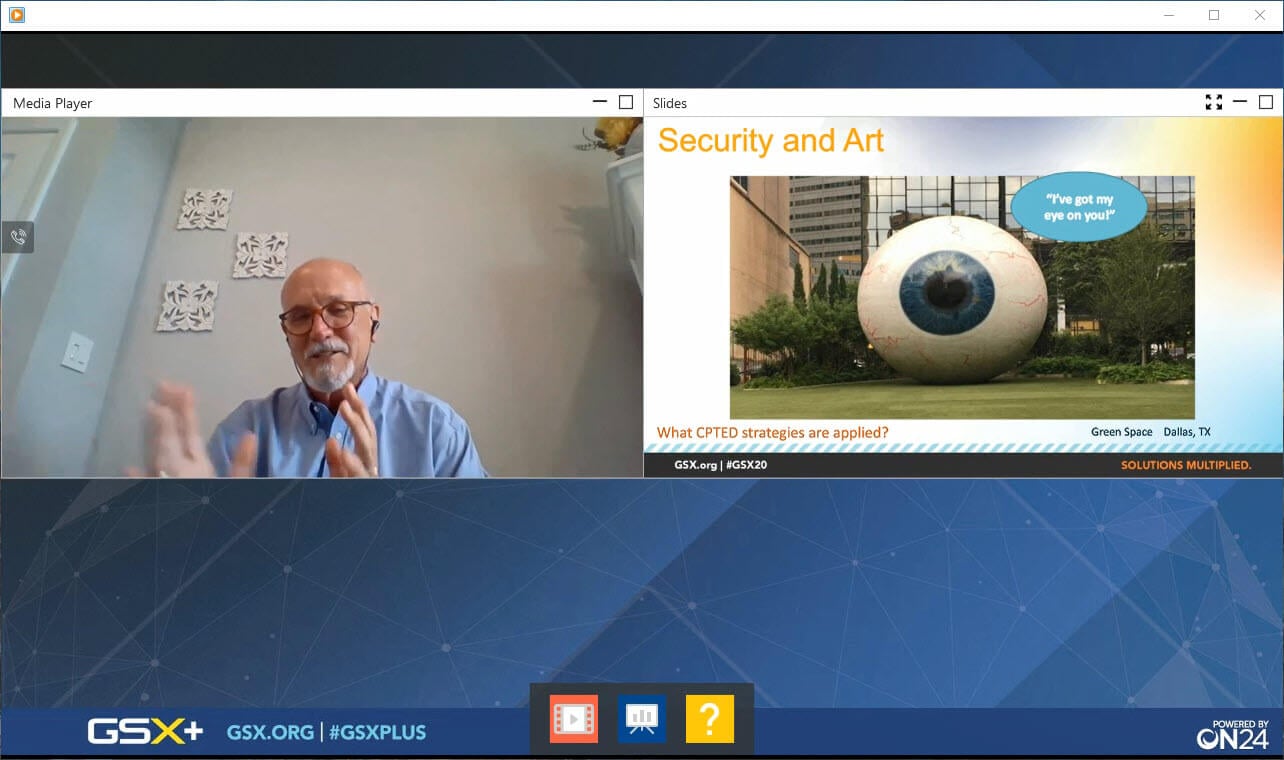The height and width of the screenshot is (760, 1284).
Task: Click the Media Player panel title
Action: click(53, 103)
